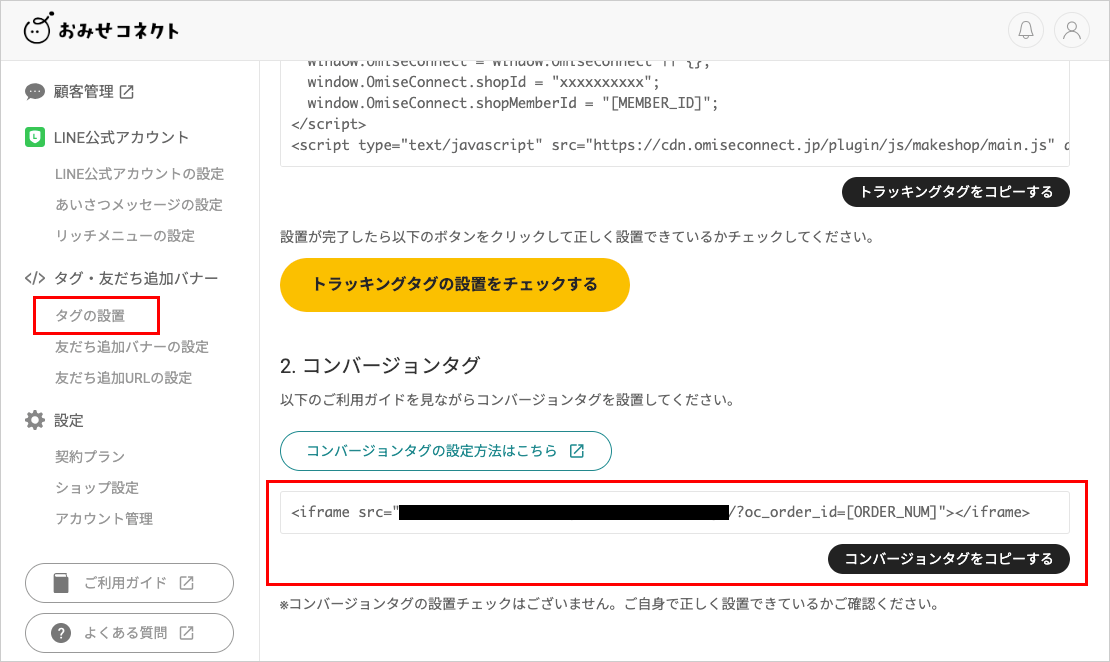This screenshot has height=662, width=1110.
Task: Click the green LINE公式アカウント icon
Action: [x=35, y=137]
